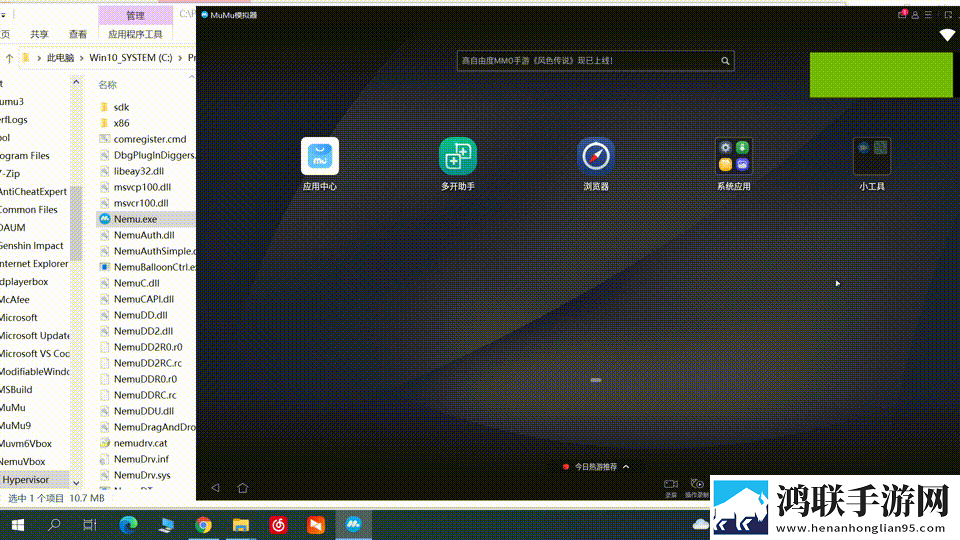Select MSBuild folder in navigation tree
Viewport: 960px width, 540px height.
pyautogui.click(x=17, y=389)
